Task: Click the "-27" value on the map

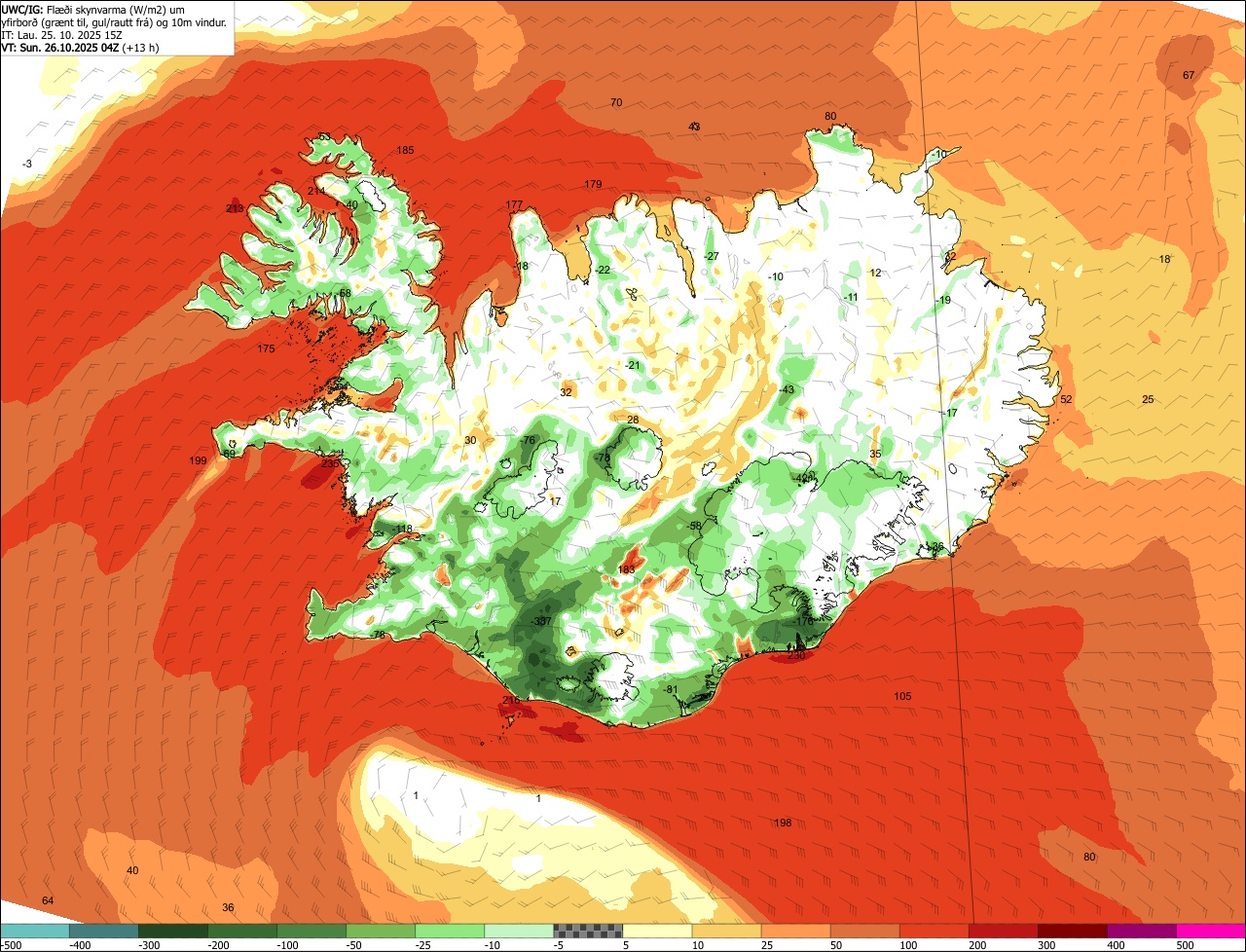Action: tap(711, 256)
